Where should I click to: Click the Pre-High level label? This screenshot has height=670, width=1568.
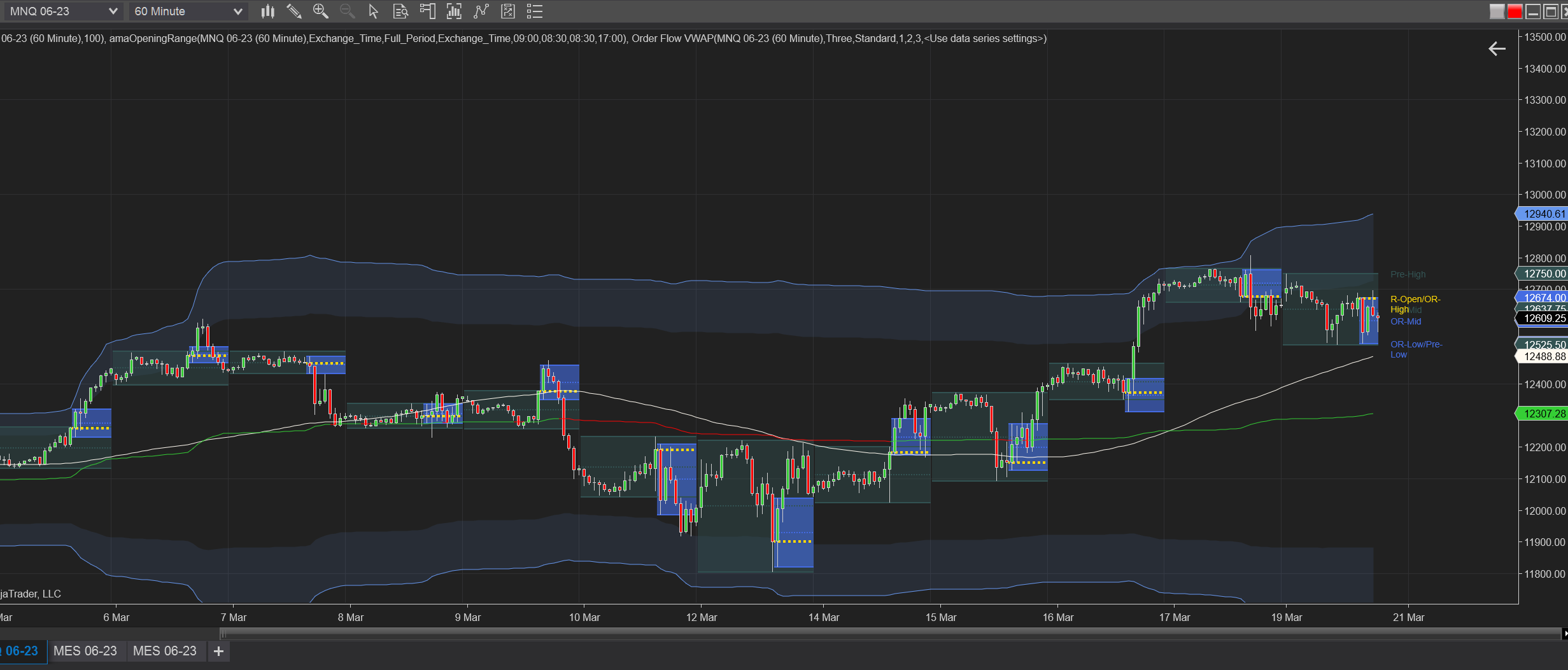click(x=1408, y=274)
